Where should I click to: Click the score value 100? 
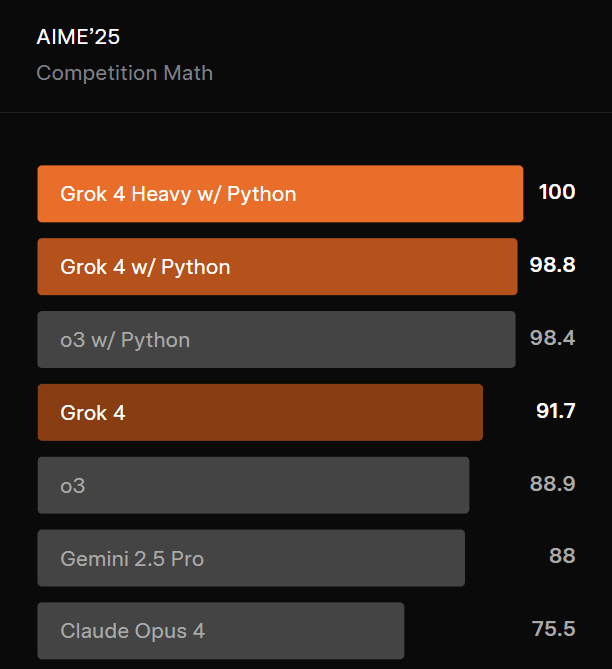[557, 192]
